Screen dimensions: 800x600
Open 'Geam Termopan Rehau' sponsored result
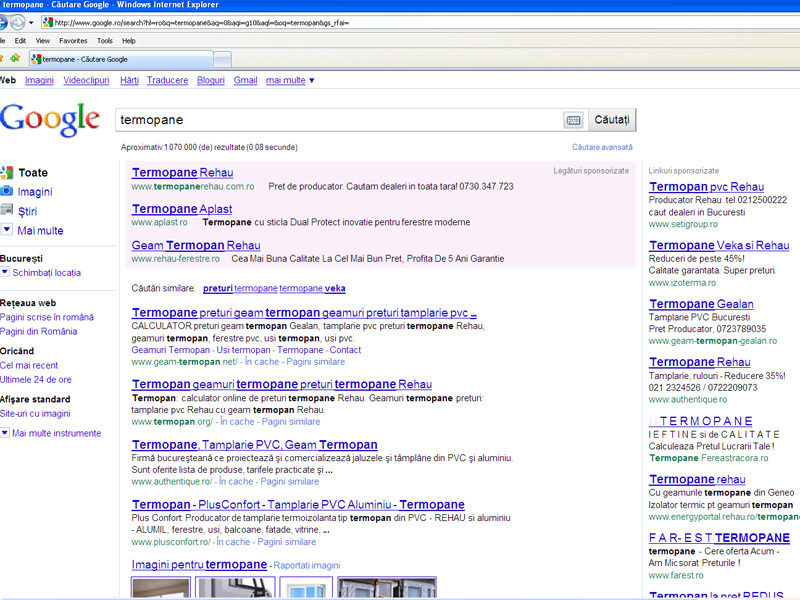(196, 245)
